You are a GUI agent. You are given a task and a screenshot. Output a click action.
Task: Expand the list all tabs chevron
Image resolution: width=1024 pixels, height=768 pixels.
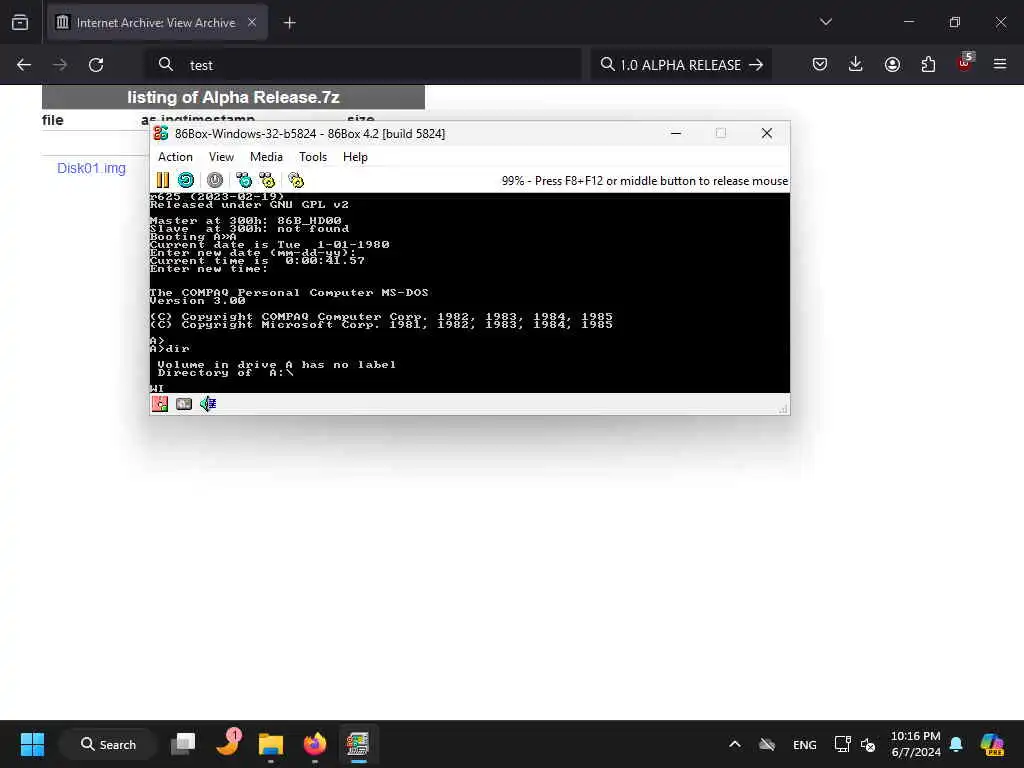coord(826,22)
